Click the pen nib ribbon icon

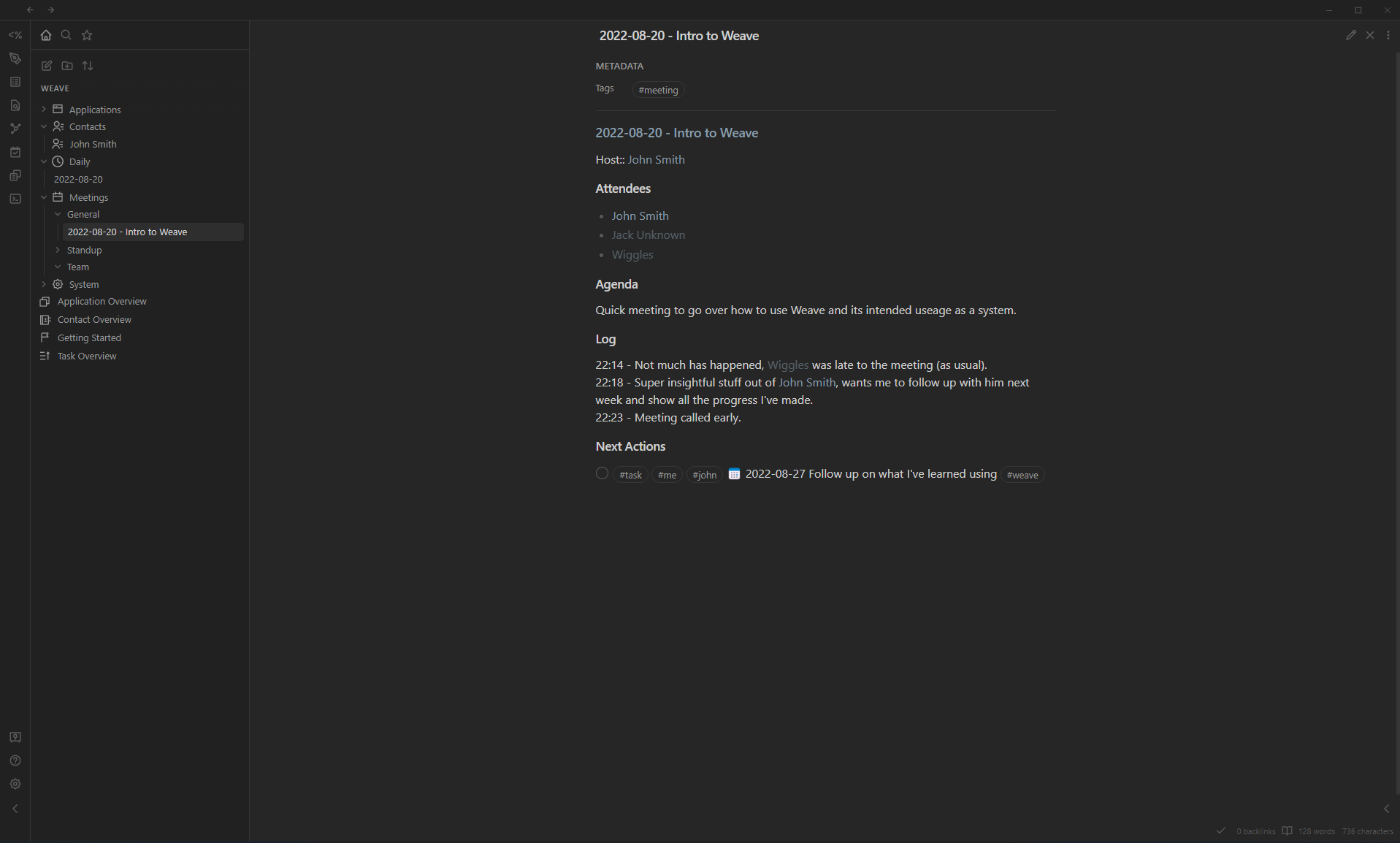(x=15, y=58)
